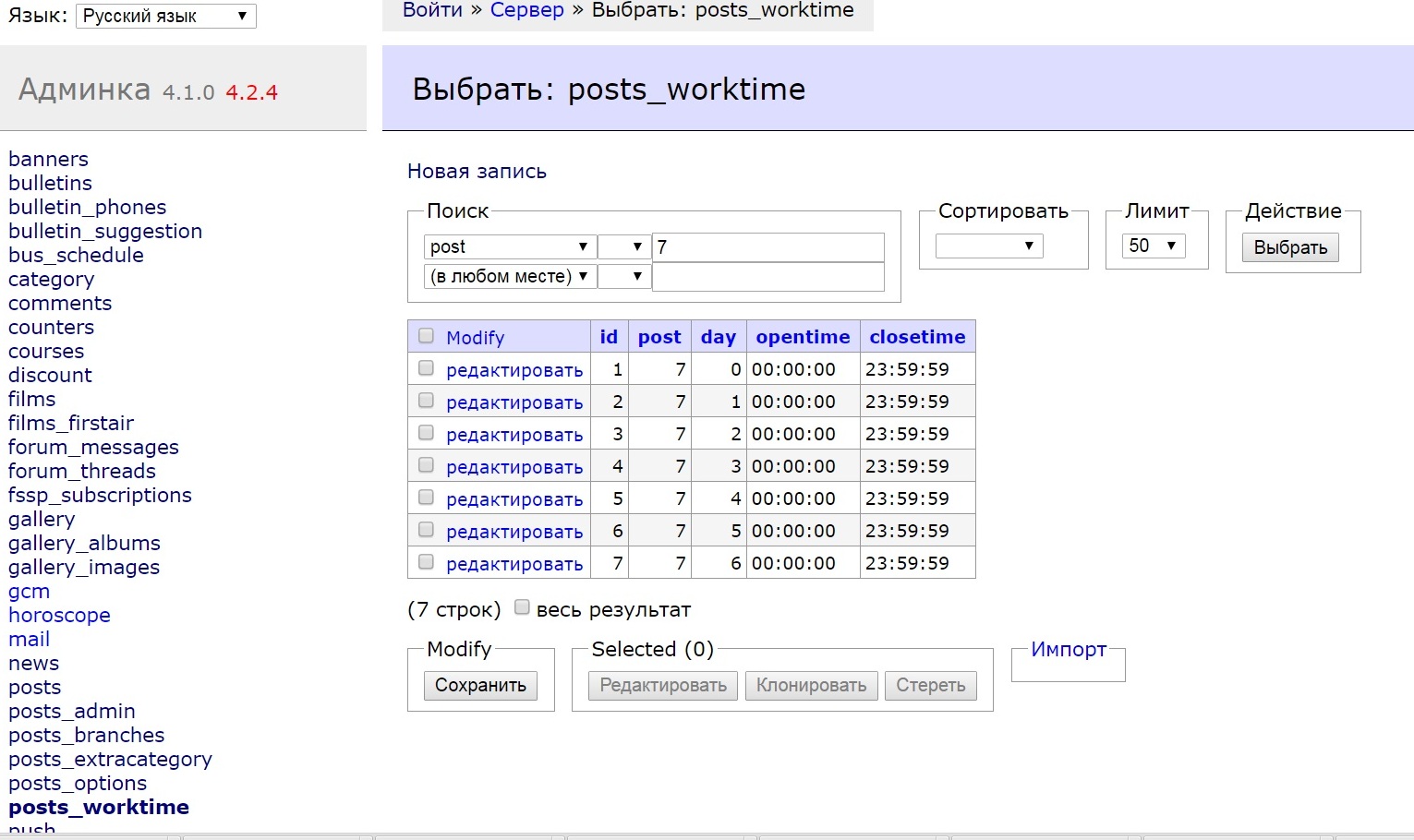The height and width of the screenshot is (840, 1414).
Task: Sort by the opentime column header
Action: (x=803, y=337)
